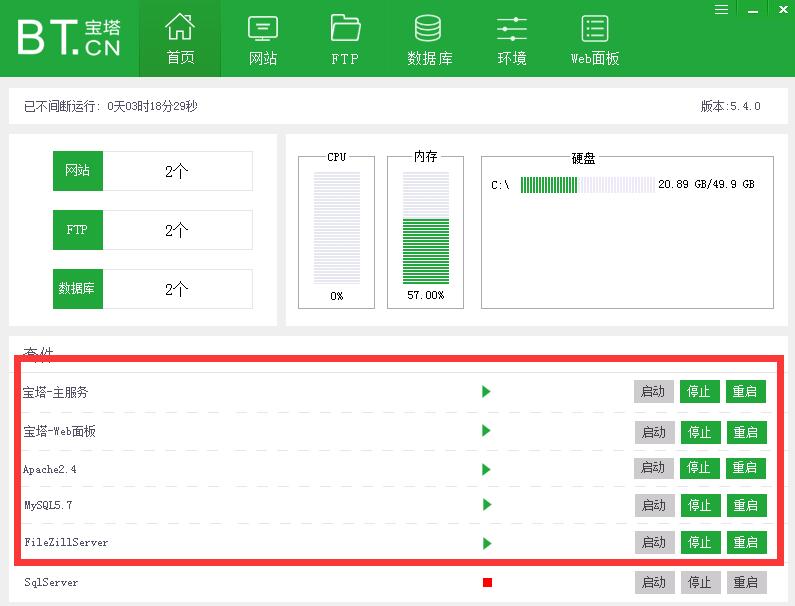Click 启动 for Apache2.4
Viewport: 795px width, 606px height.
click(654, 468)
